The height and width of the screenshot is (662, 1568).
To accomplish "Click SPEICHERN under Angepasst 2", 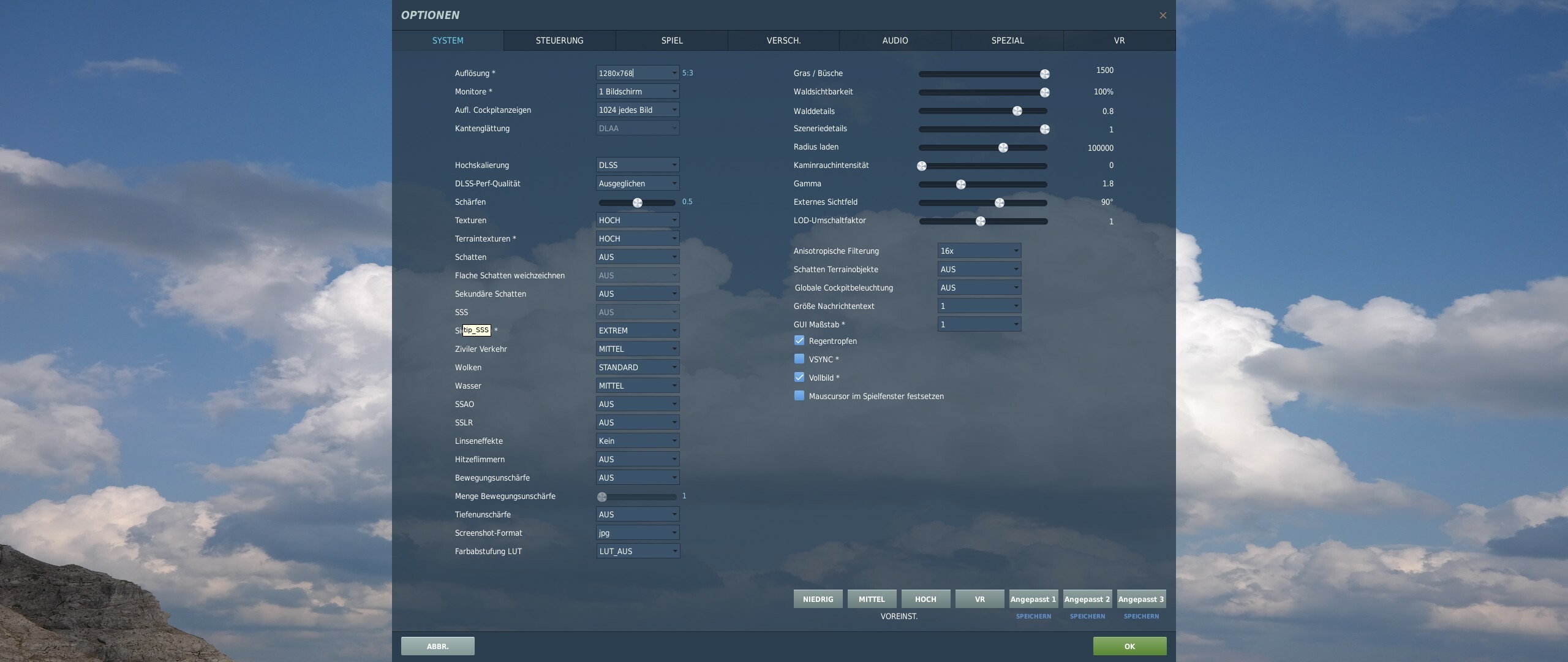I will click(x=1087, y=616).
